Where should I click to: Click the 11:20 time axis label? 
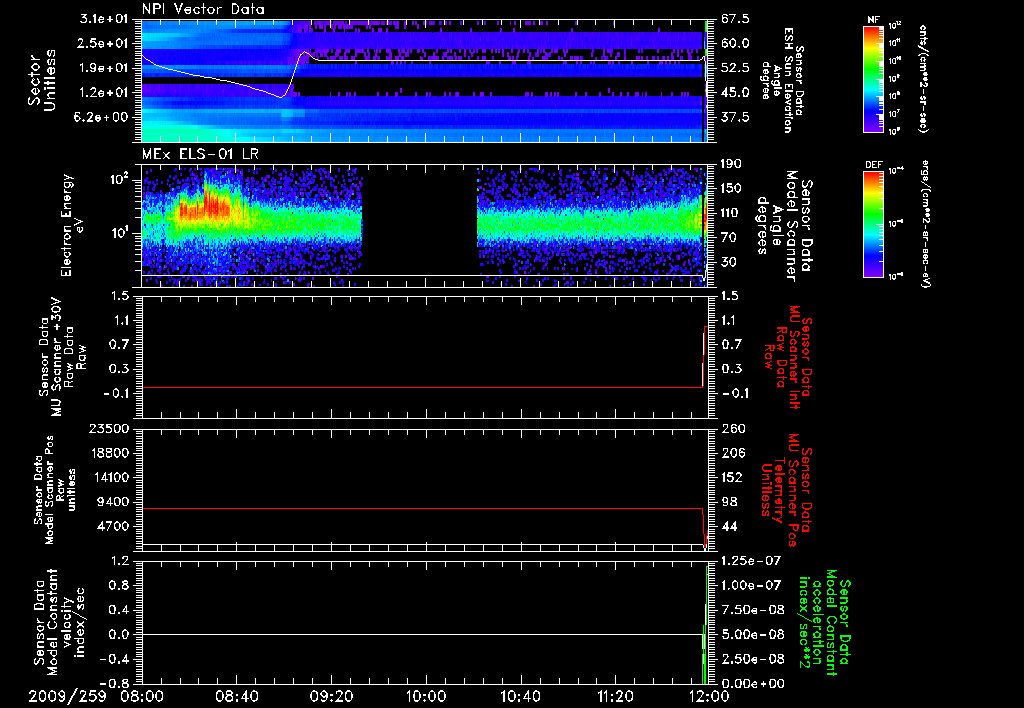pyautogui.click(x=615, y=696)
